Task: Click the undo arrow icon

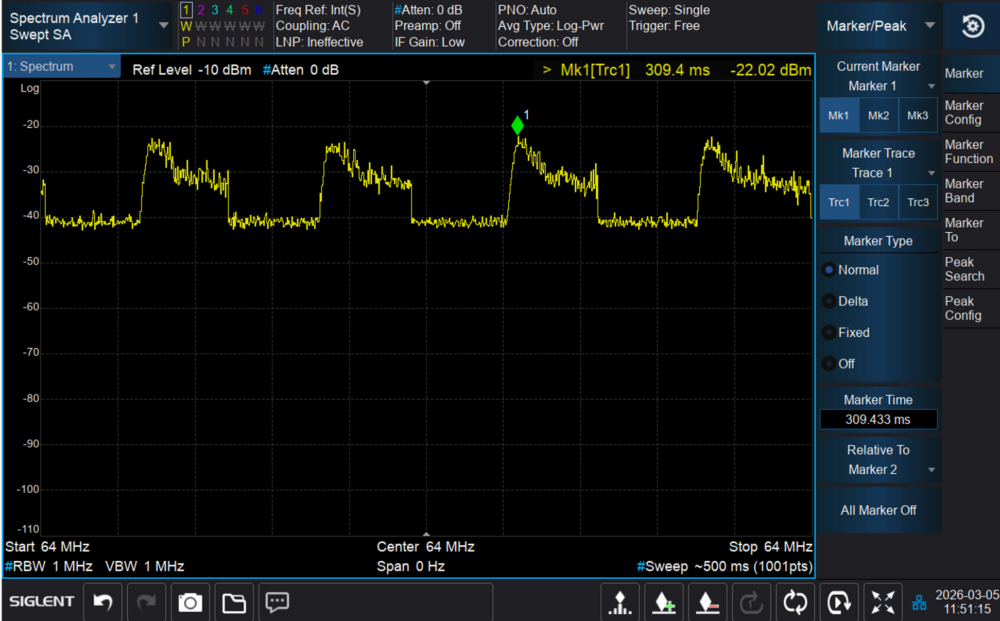Action: pos(102,602)
